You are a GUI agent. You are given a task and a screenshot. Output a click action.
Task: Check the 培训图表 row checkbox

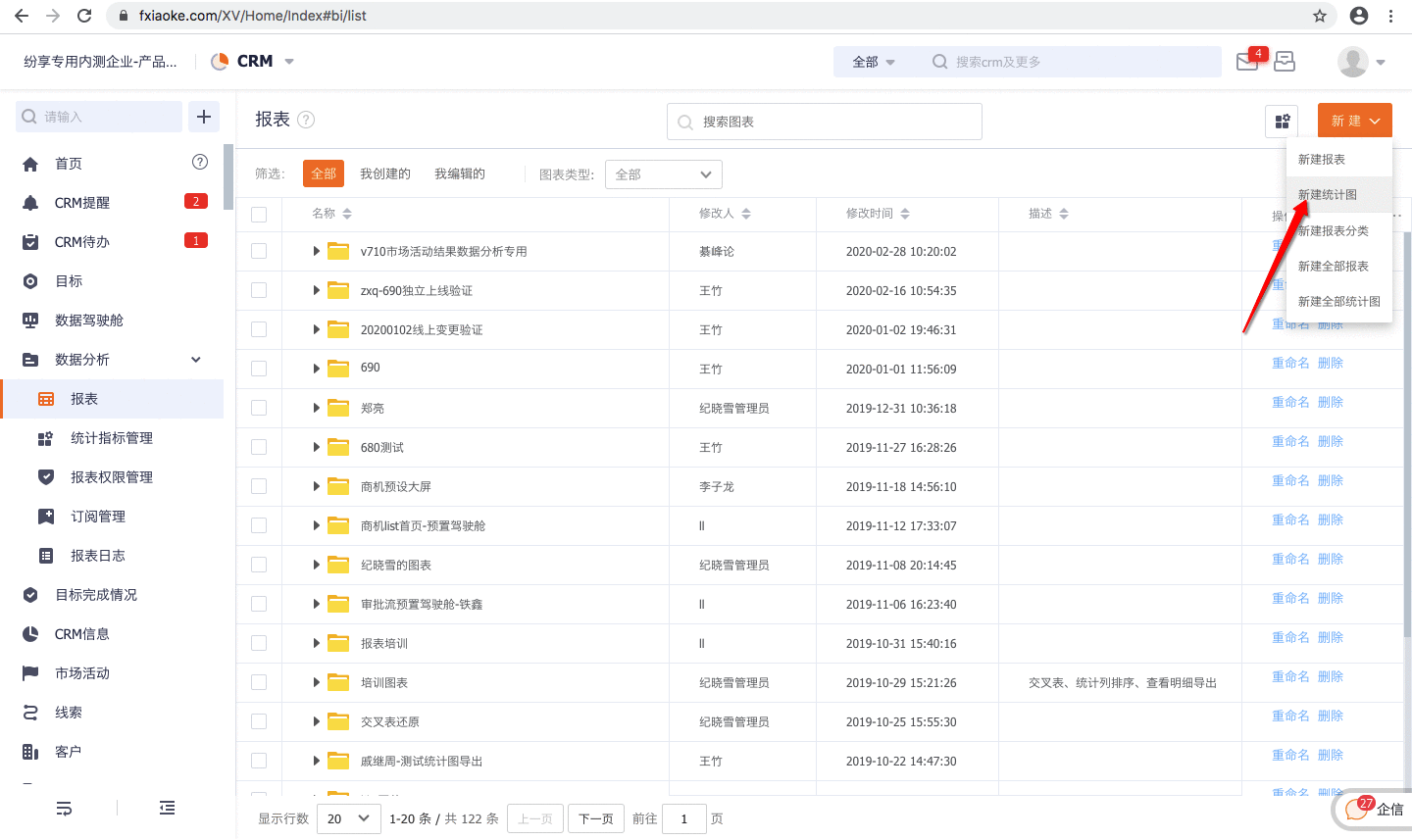[x=259, y=682]
